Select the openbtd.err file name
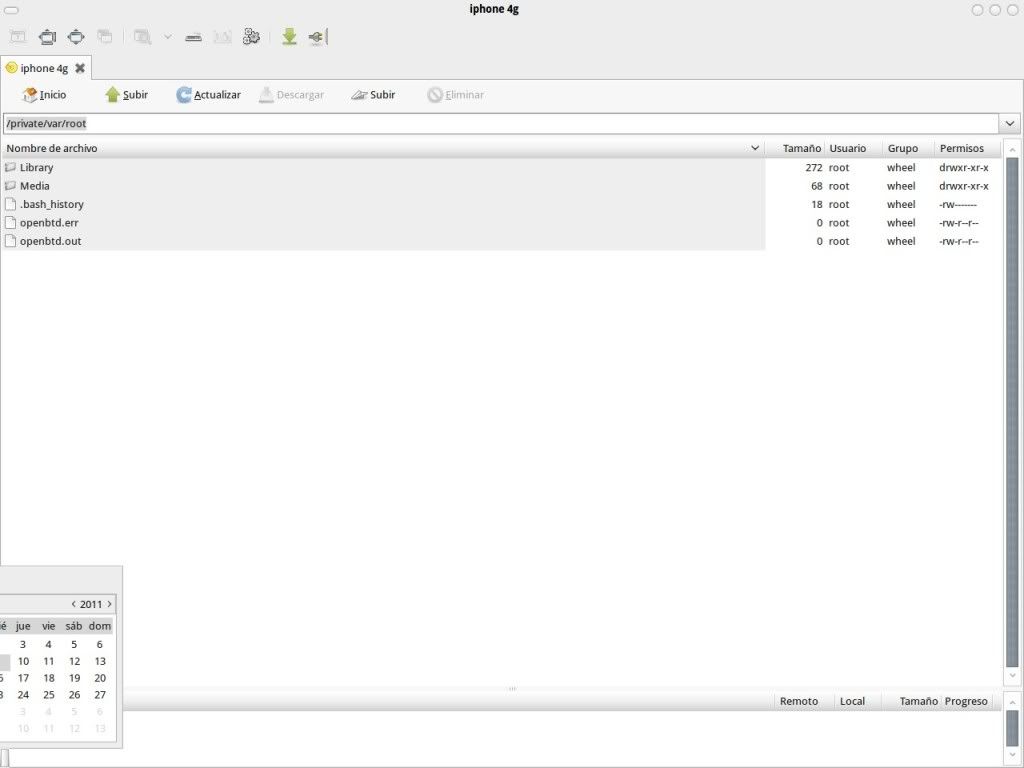This screenshot has width=1024, height=768. [x=49, y=223]
